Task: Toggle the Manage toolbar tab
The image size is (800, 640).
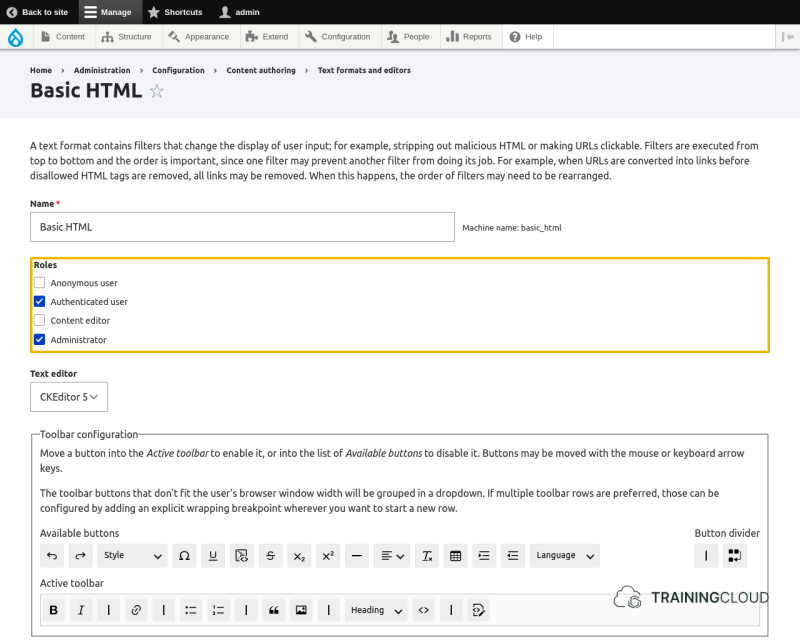Action: (108, 12)
